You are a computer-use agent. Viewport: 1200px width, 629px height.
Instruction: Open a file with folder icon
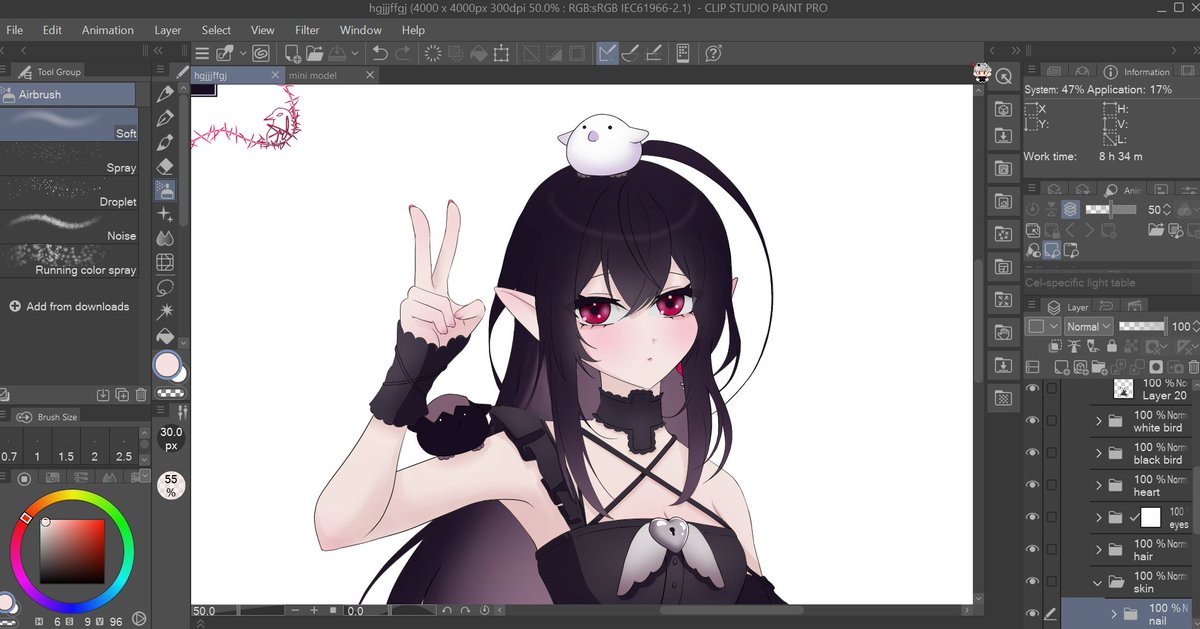(314, 53)
